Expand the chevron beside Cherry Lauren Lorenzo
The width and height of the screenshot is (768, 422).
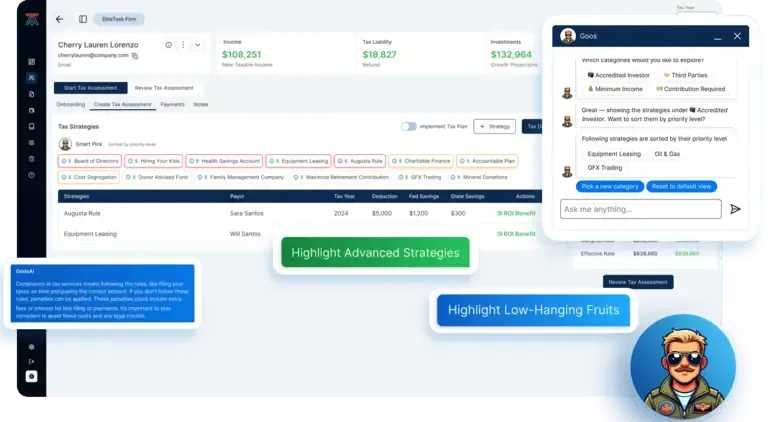[197, 45]
